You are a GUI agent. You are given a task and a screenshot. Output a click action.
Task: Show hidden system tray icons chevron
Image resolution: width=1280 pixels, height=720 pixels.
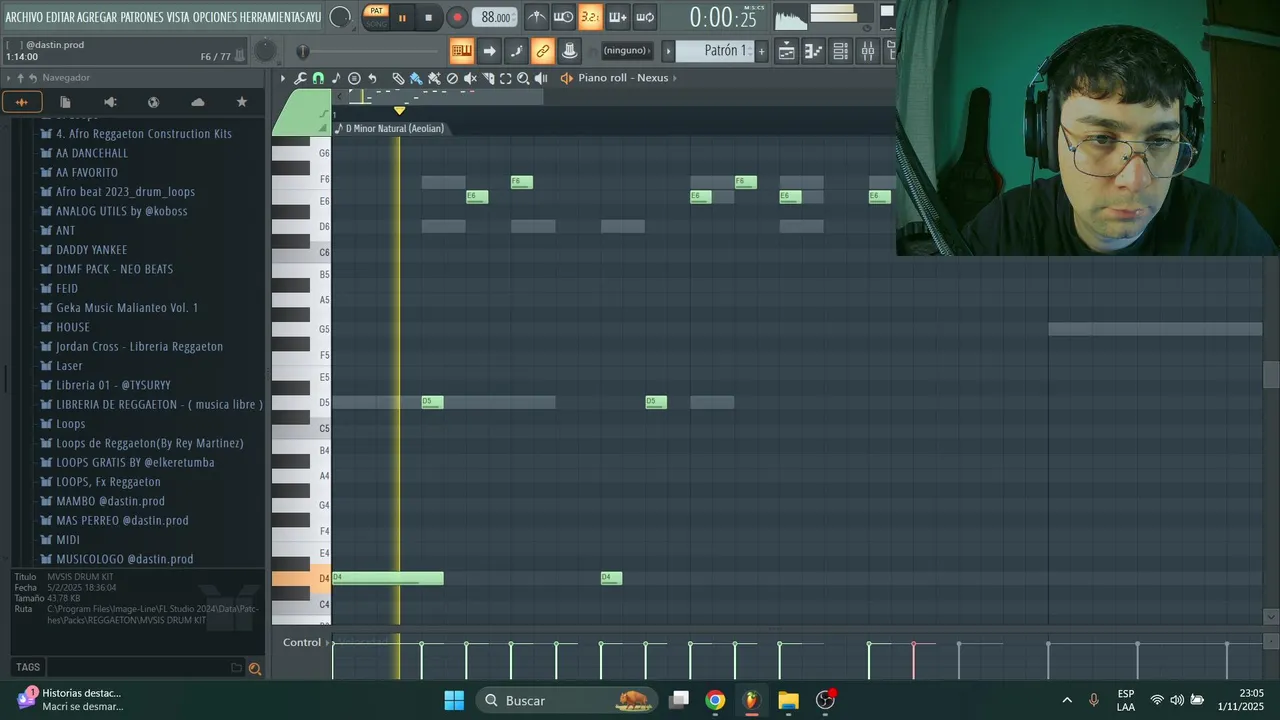1067,700
